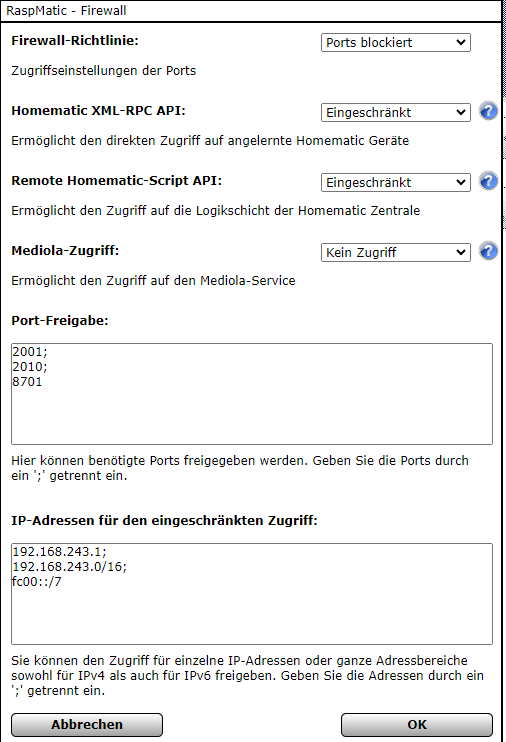Image resolution: width=506 pixels, height=742 pixels.
Task: Open the Remote Homematic-Script API access dropdown
Action: [396, 183]
